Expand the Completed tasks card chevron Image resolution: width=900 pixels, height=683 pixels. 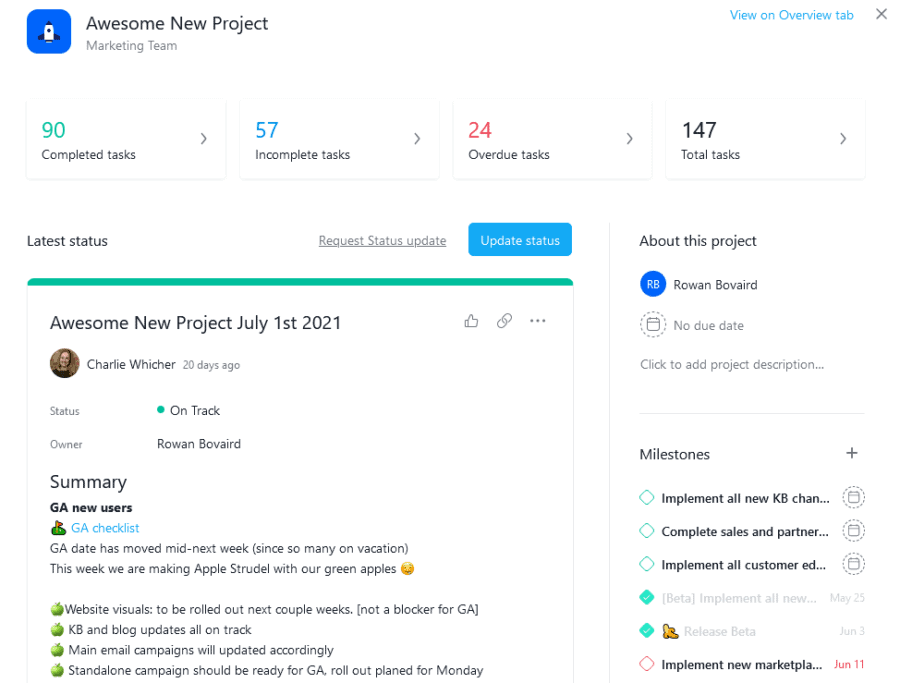coord(204,139)
